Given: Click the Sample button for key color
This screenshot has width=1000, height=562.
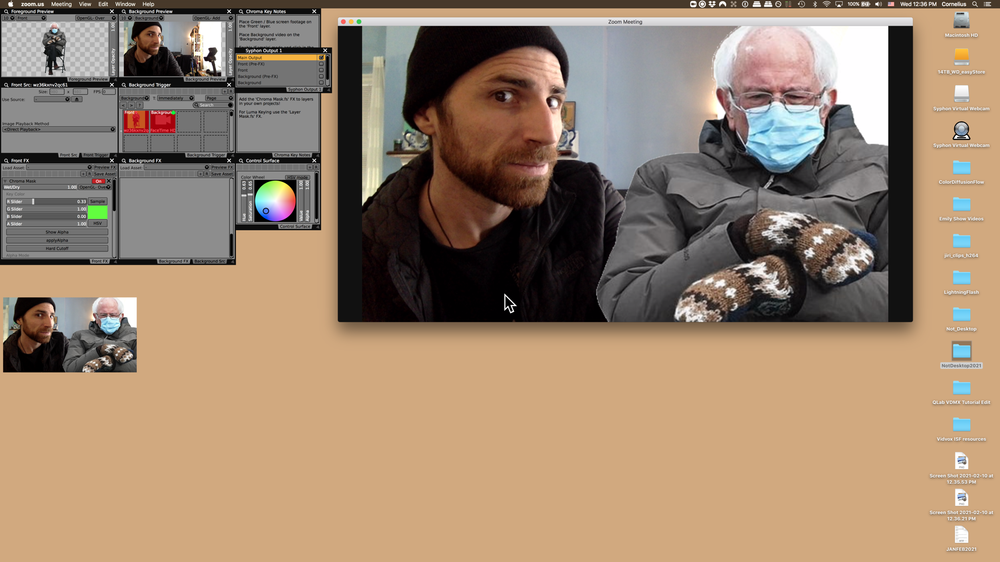Looking at the screenshot, I should click(98, 202).
